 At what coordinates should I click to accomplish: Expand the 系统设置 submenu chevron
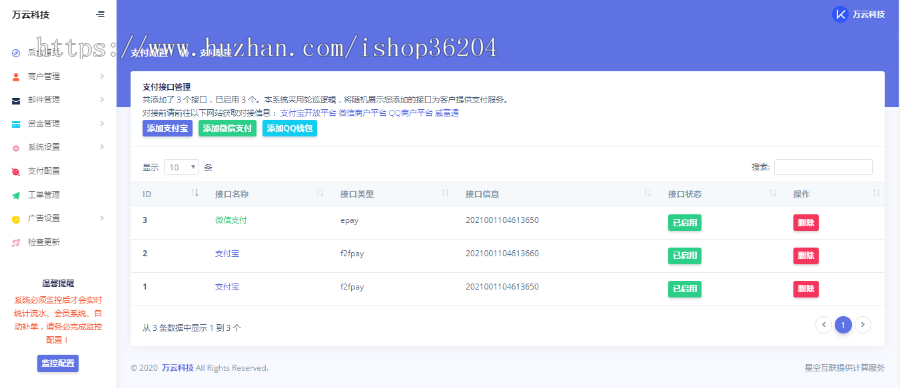pyautogui.click(x=102, y=147)
